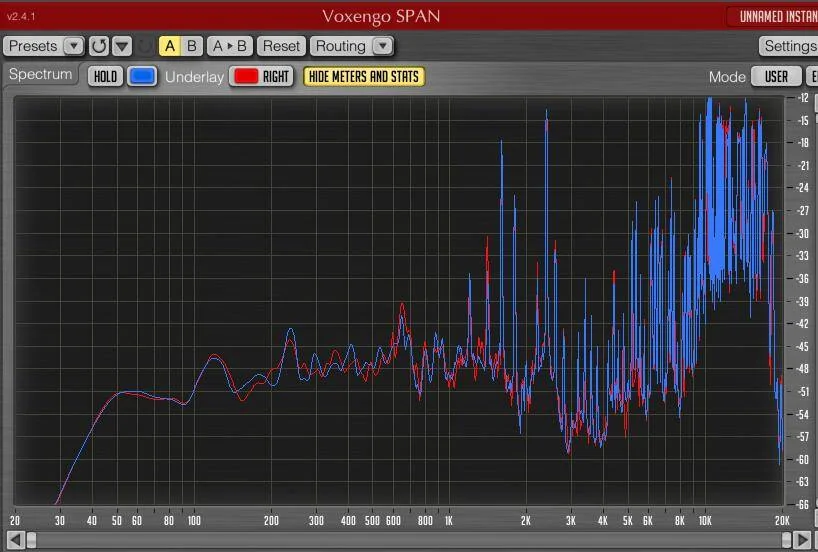This screenshot has width=818, height=552.
Task: Toggle spectrum HOLD
Action: (x=105, y=76)
